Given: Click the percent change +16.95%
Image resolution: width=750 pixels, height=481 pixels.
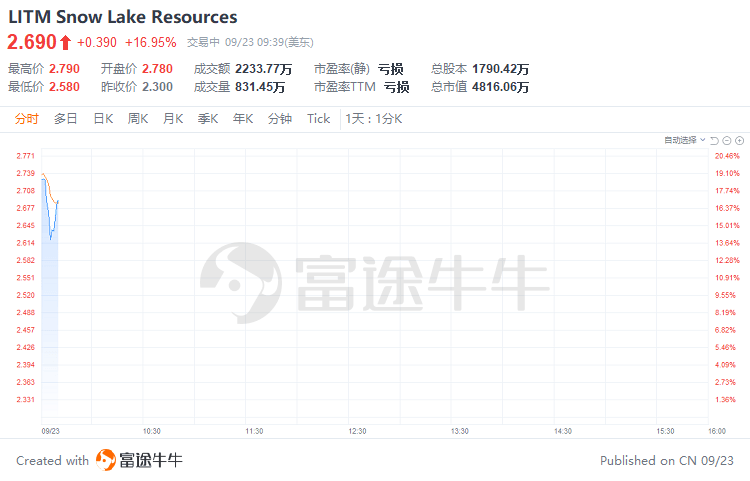Looking at the screenshot, I should pos(151,43).
